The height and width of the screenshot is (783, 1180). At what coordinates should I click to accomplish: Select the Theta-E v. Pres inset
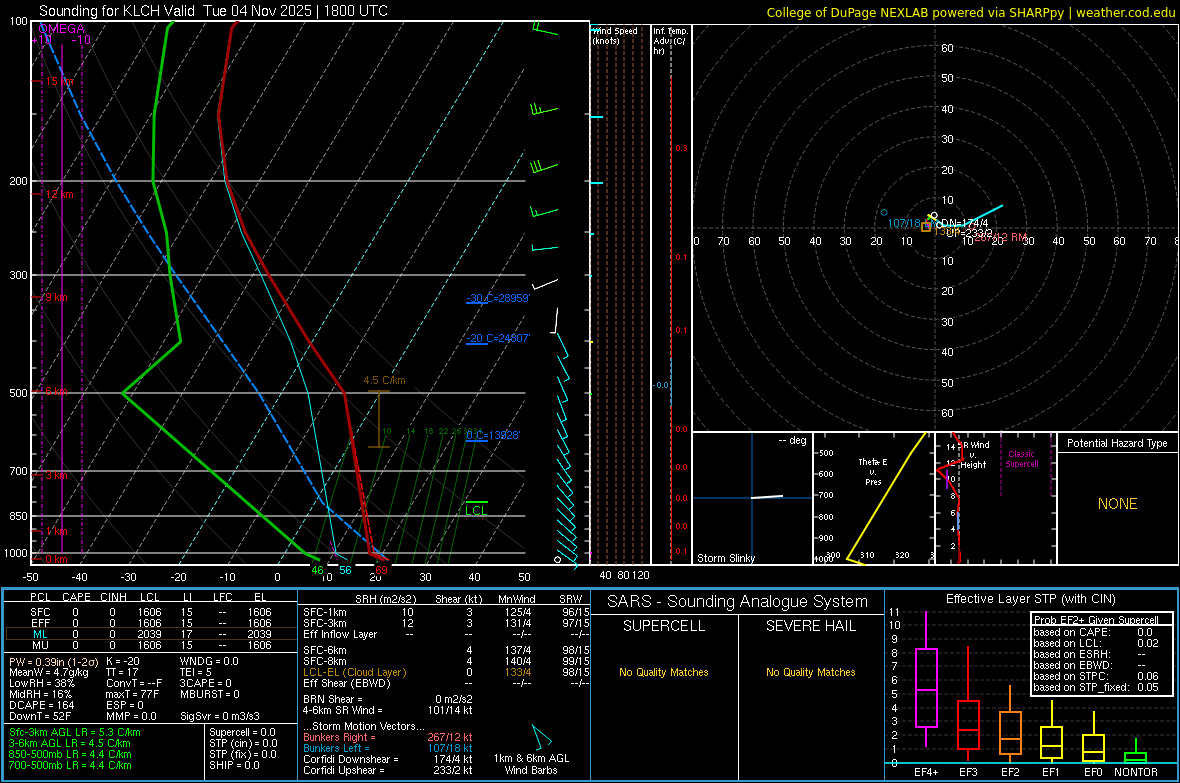click(874, 498)
